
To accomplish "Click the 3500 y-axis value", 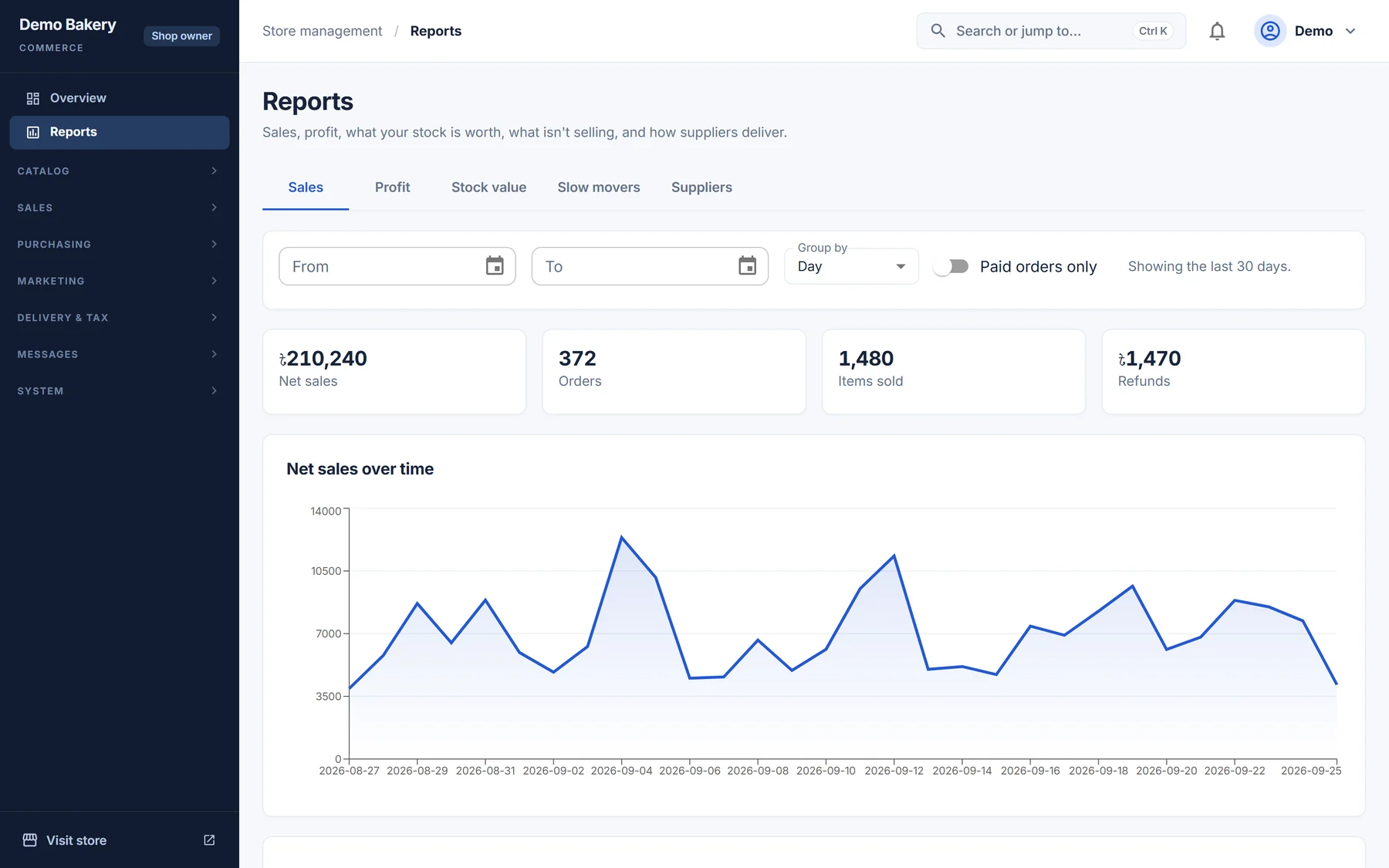I will (328, 696).
